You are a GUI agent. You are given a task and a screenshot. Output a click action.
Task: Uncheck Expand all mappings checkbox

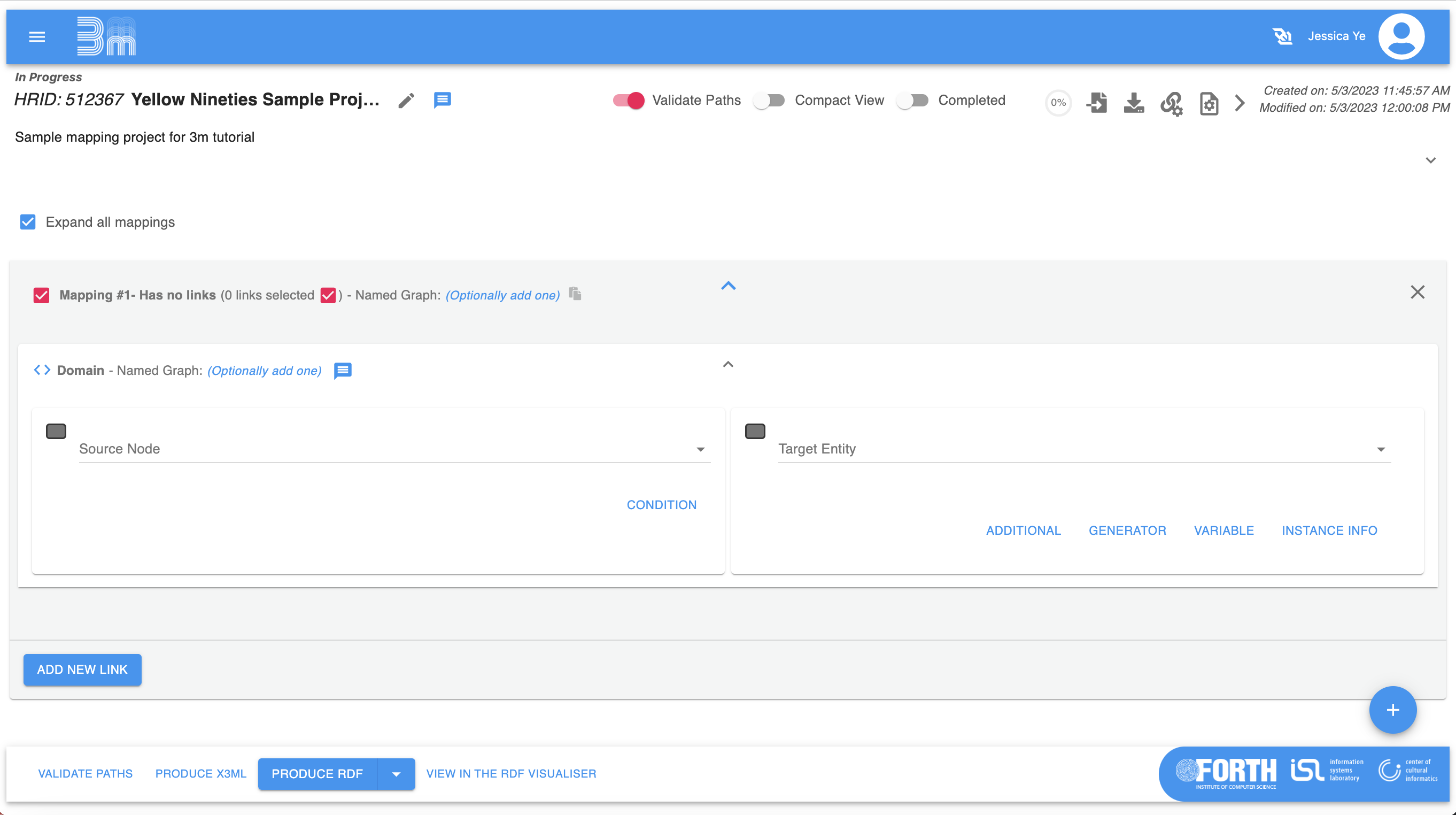tap(28, 222)
